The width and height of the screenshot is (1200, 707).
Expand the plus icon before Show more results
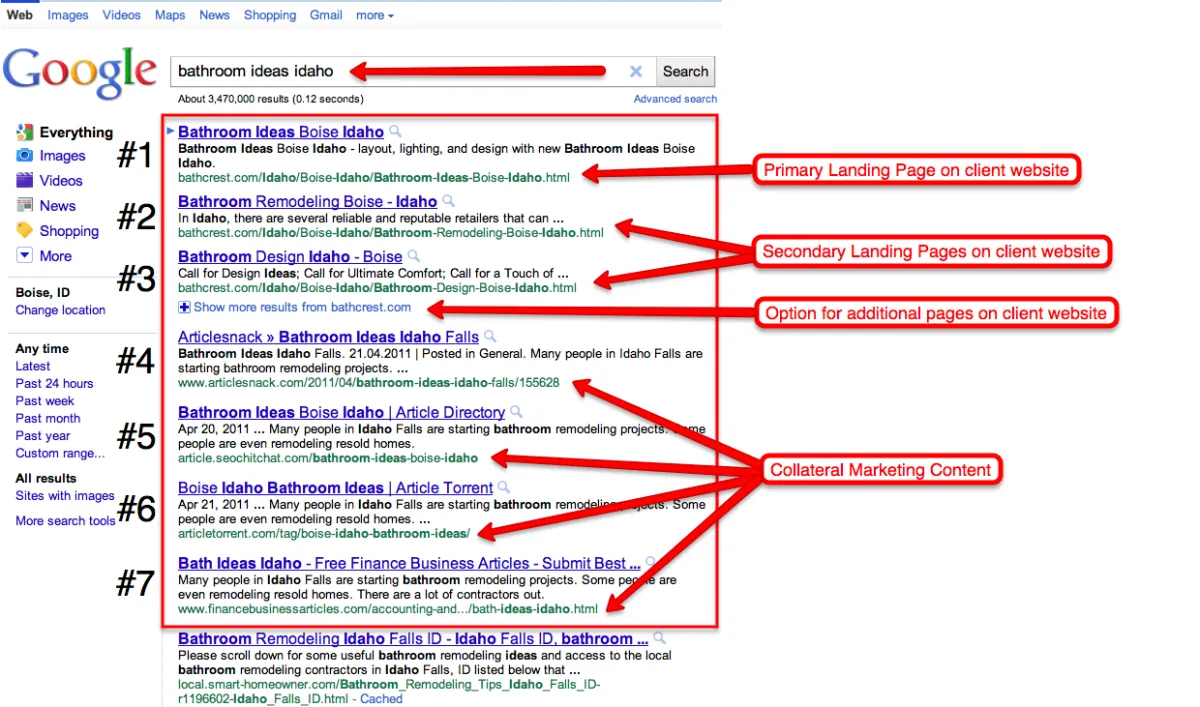pyautogui.click(x=184, y=308)
